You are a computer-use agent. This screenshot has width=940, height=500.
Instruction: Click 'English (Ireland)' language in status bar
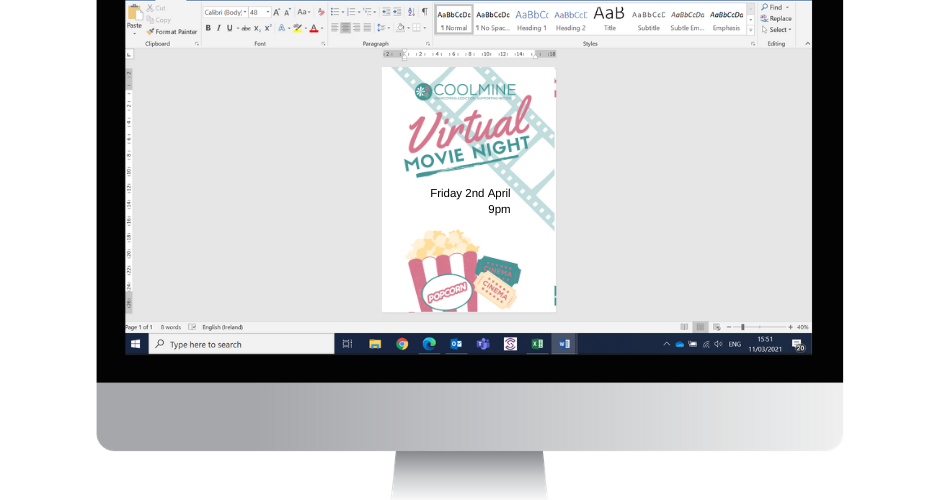tap(222, 327)
